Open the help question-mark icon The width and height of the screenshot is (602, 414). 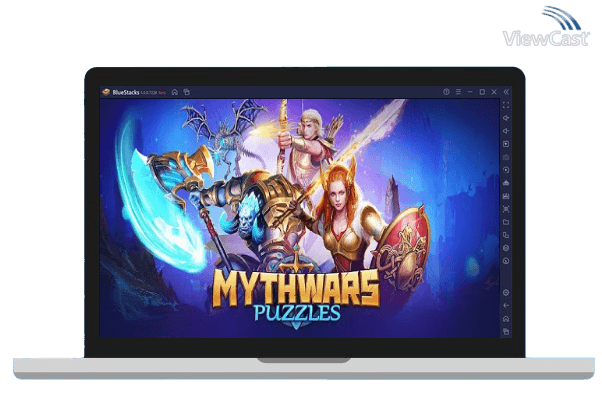click(x=446, y=92)
